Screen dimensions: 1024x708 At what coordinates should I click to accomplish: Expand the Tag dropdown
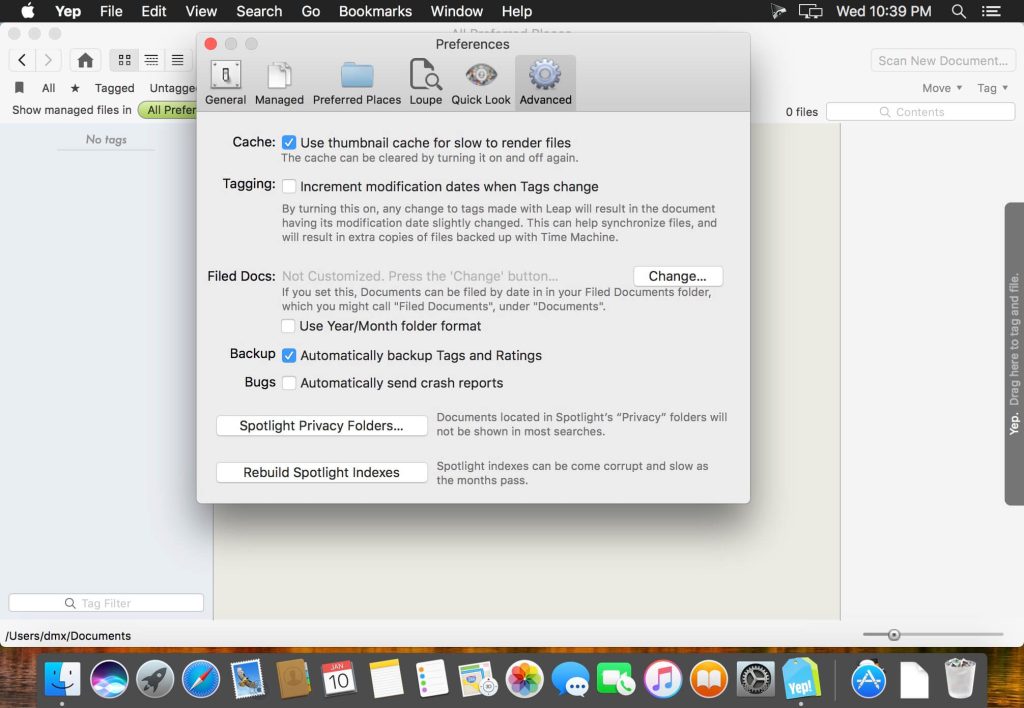pos(991,88)
